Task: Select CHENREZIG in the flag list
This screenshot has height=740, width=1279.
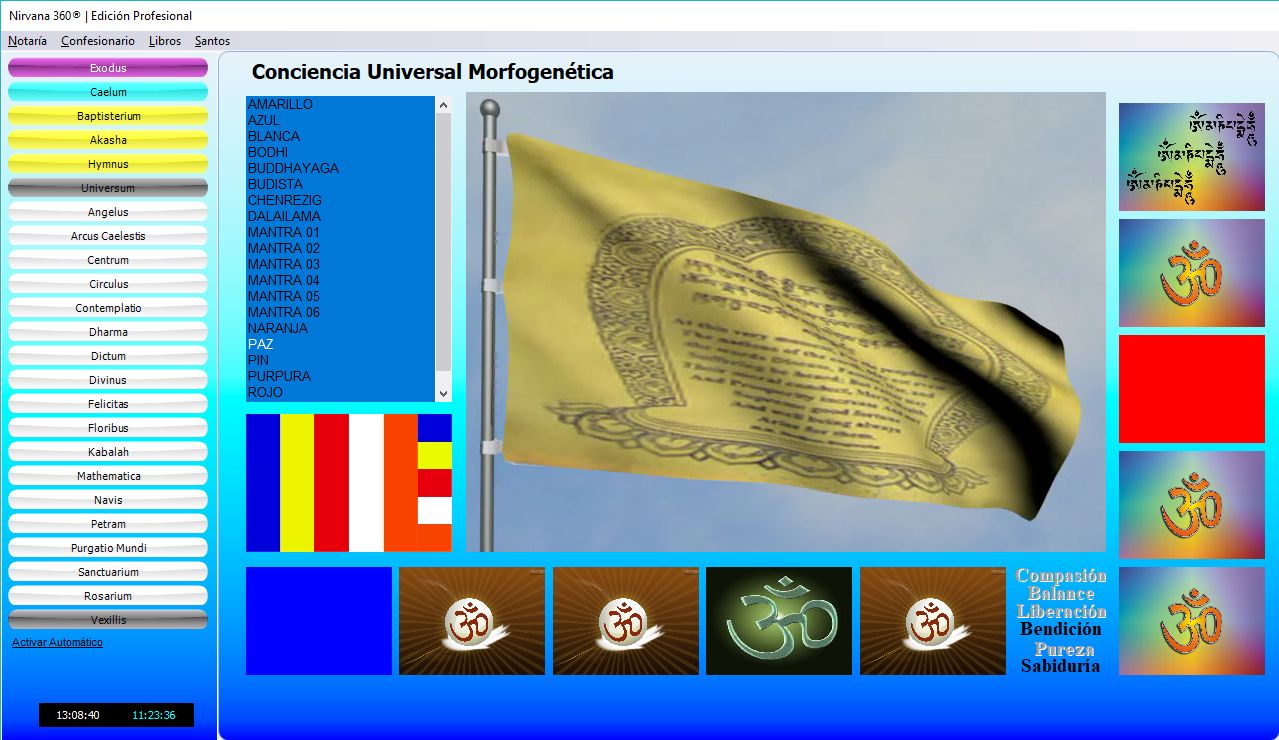Action: pyautogui.click(x=341, y=200)
